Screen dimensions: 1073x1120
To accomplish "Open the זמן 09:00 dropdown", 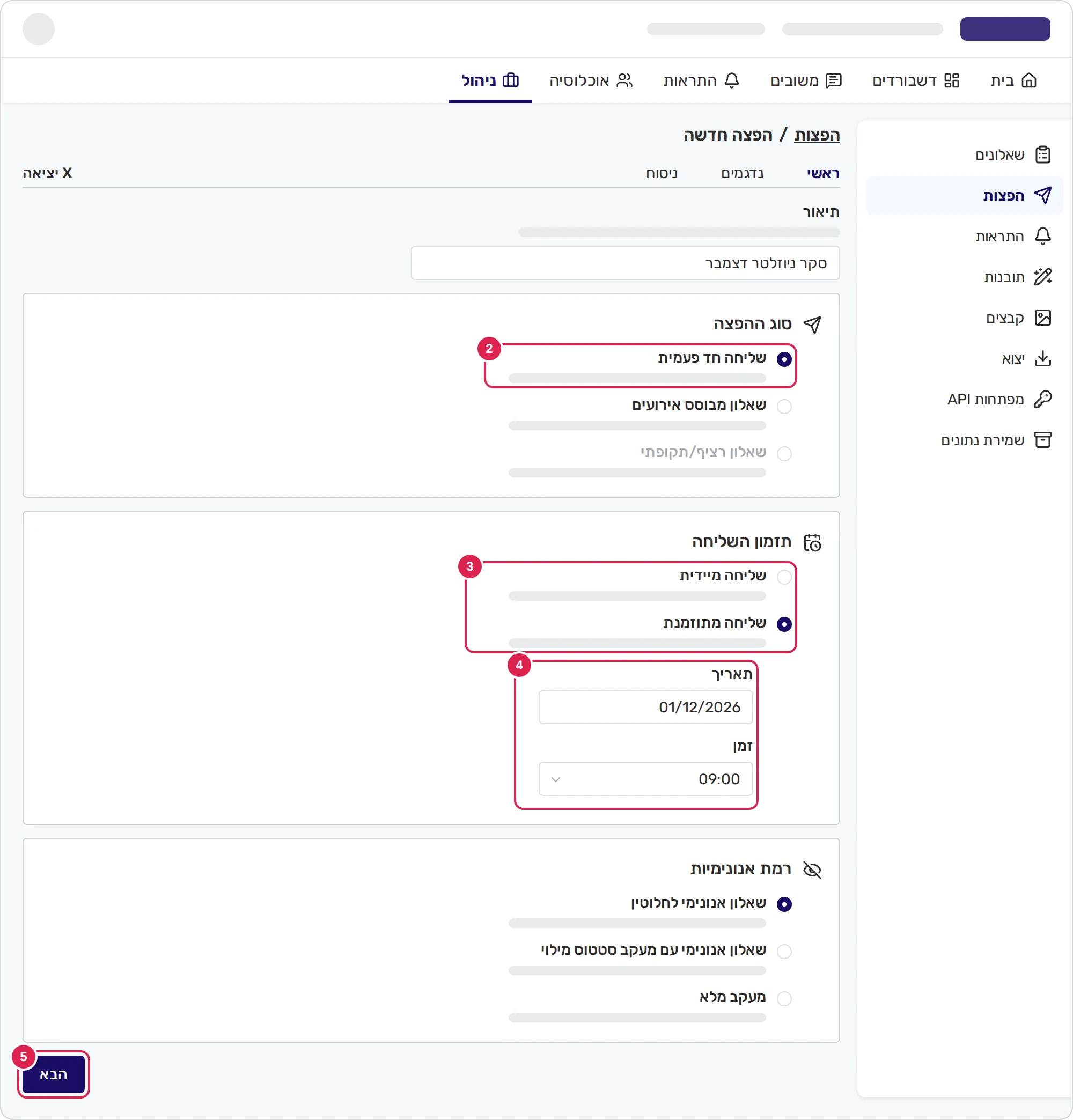I will click(x=645, y=779).
